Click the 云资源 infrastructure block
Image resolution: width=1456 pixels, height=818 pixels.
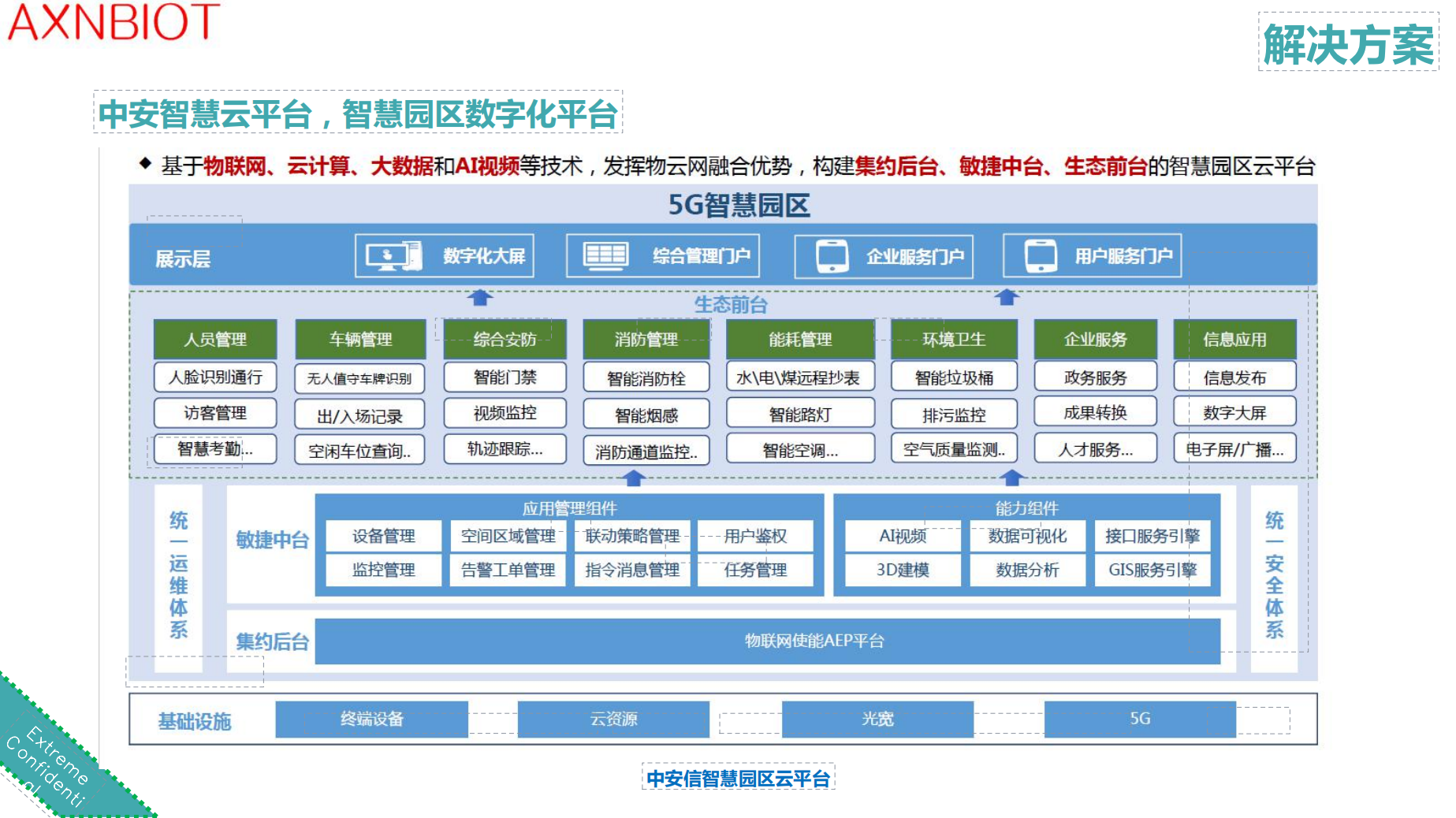coord(613,719)
